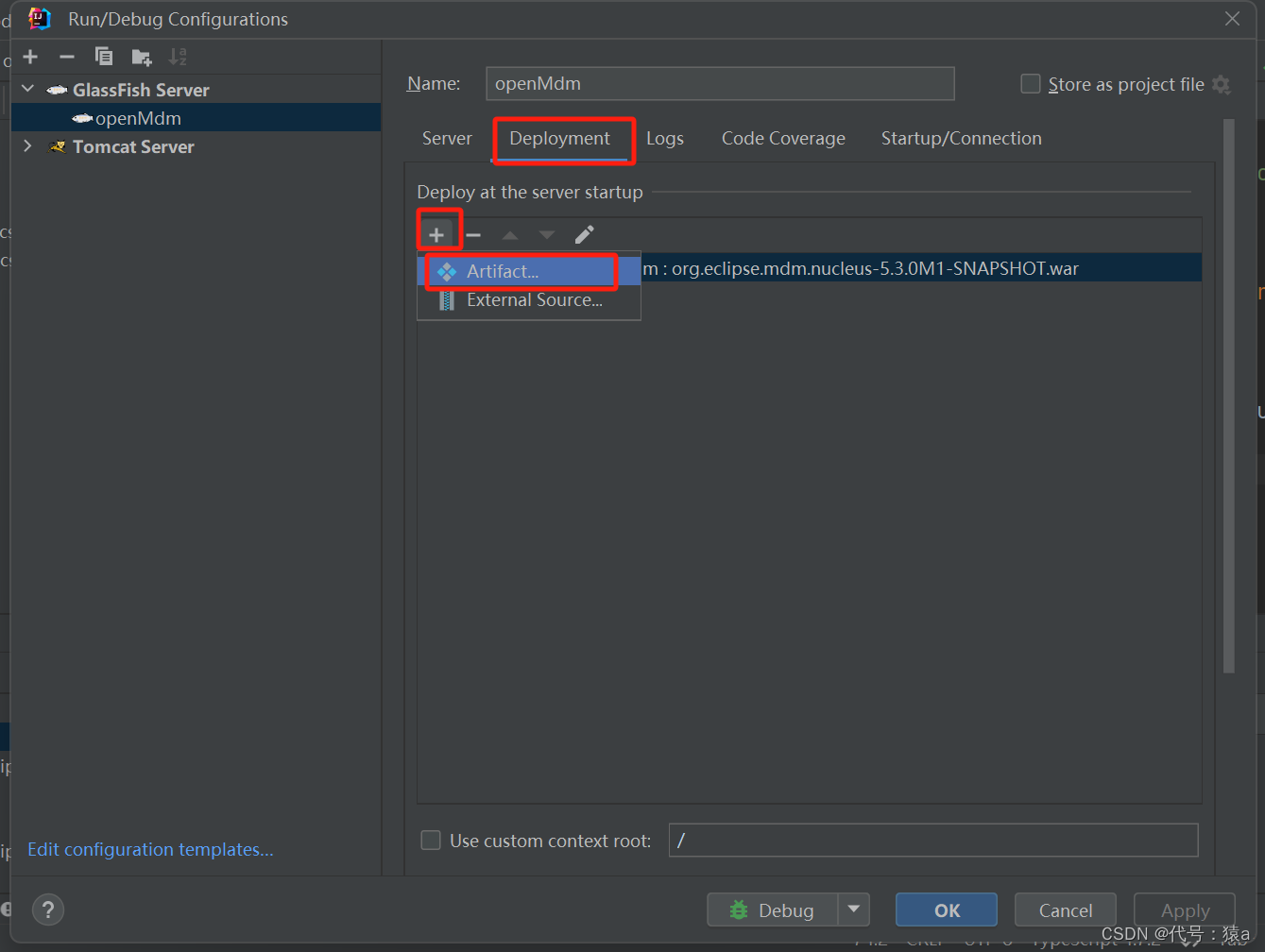The height and width of the screenshot is (952, 1265).
Task: Enable Use custom context root checkbox
Action: point(431,841)
